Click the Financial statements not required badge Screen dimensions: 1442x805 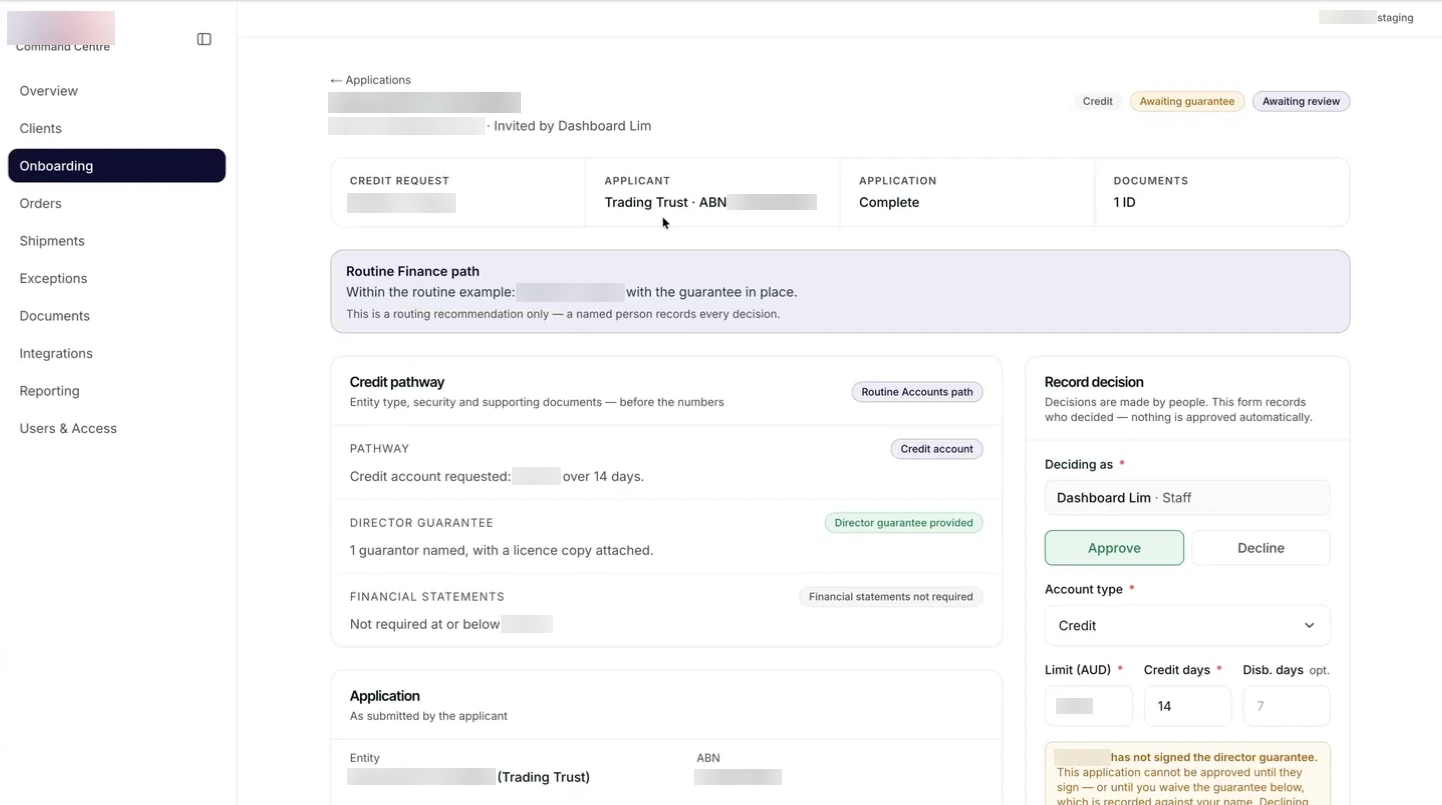click(x=890, y=597)
